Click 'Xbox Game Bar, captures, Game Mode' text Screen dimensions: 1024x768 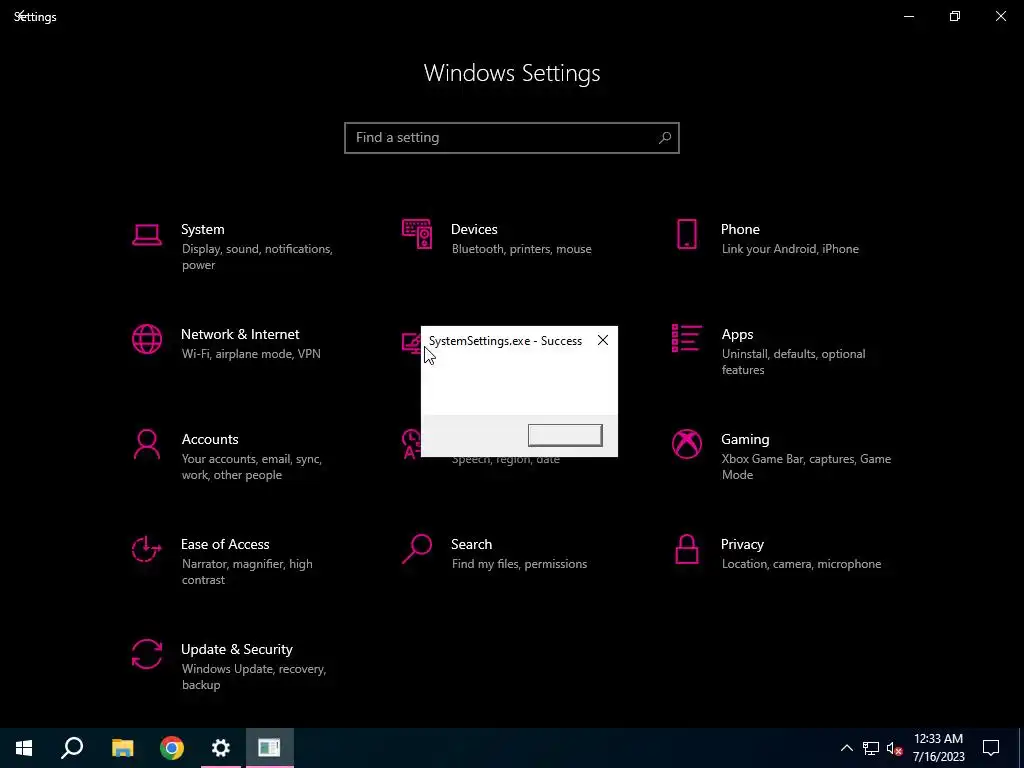pyautogui.click(x=806, y=467)
